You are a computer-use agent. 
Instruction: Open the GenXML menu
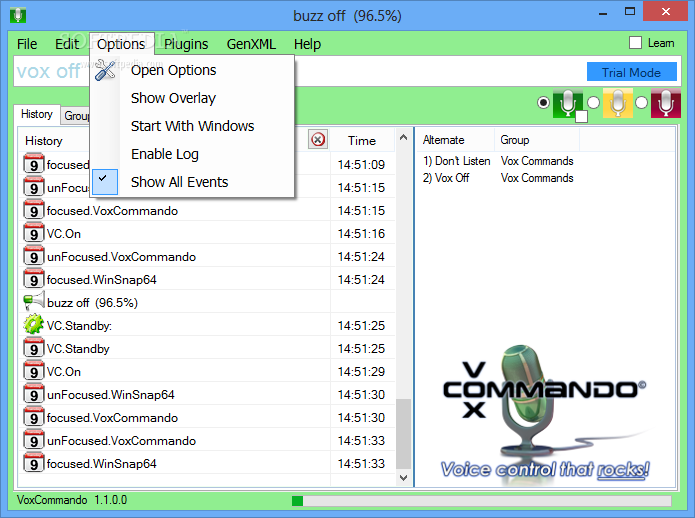point(251,44)
